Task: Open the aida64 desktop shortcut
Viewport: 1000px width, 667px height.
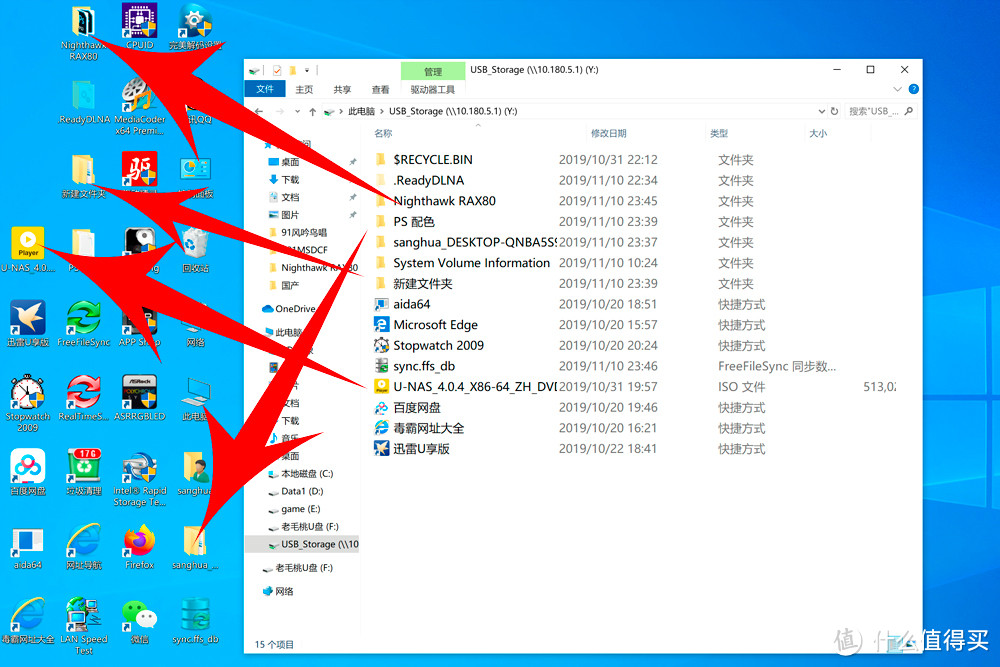Action: (27, 546)
